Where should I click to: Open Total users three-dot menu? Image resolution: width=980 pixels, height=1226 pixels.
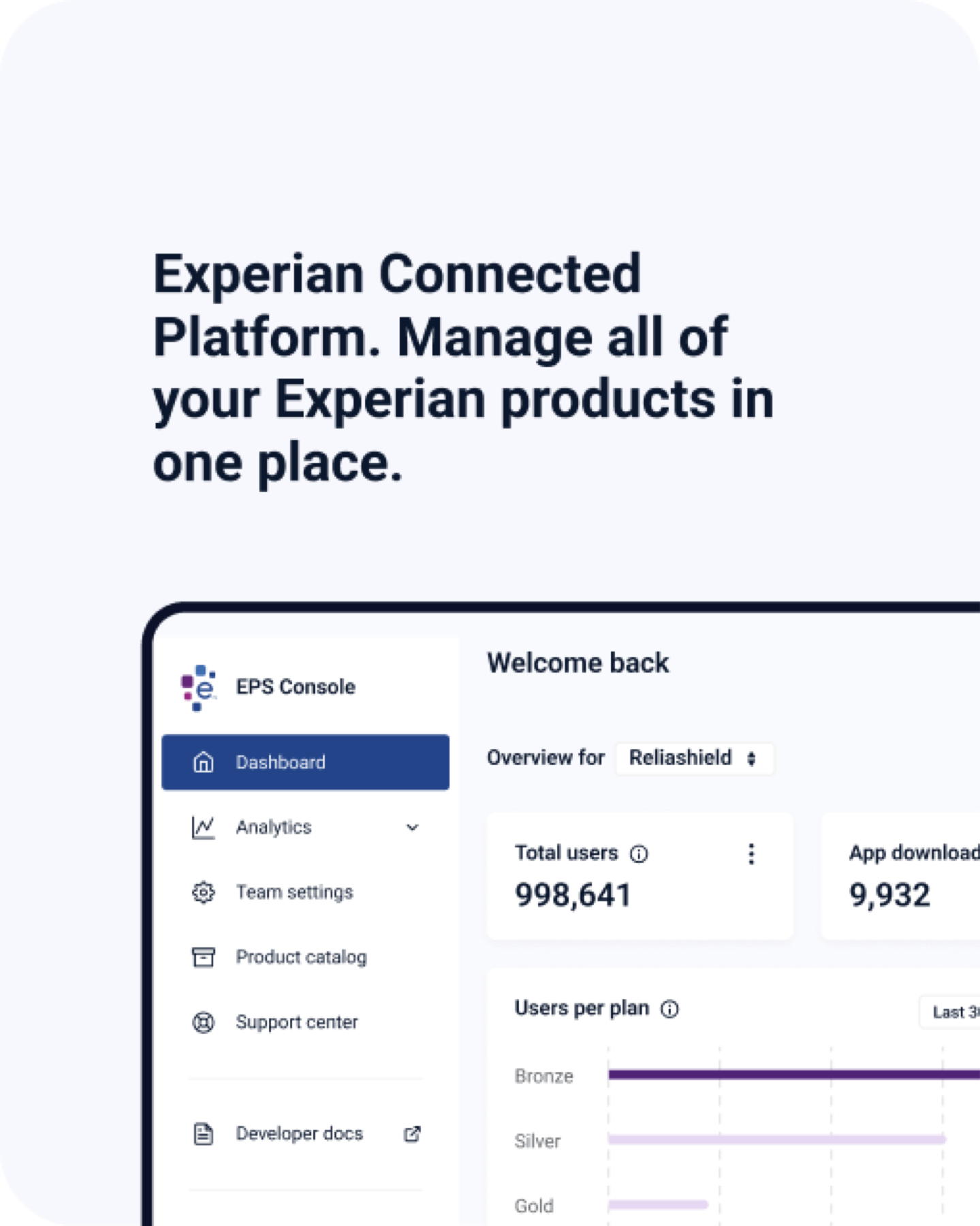pyautogui.click(x=751, y=854)
